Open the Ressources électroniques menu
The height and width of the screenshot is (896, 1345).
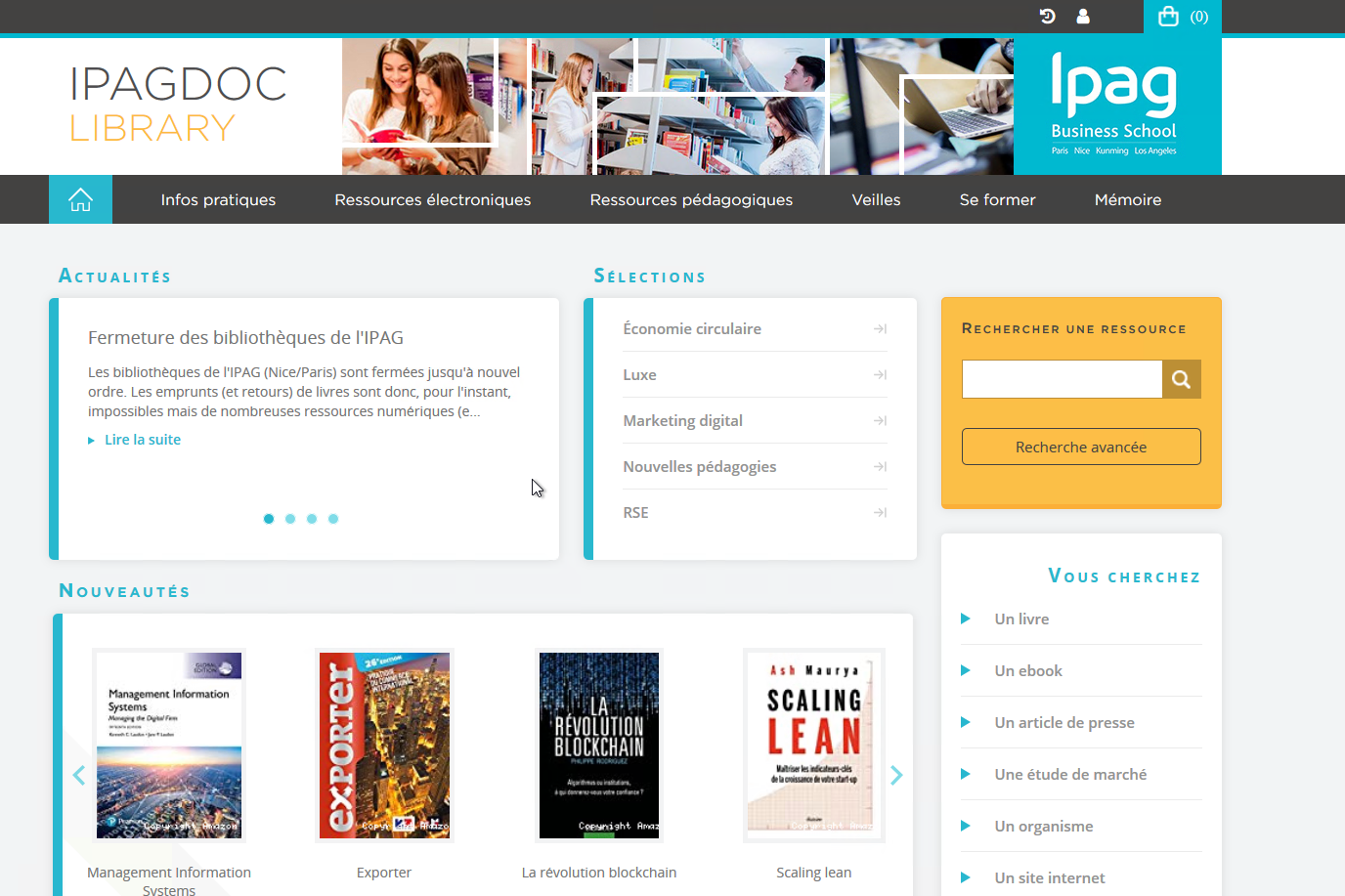point(433,199)
